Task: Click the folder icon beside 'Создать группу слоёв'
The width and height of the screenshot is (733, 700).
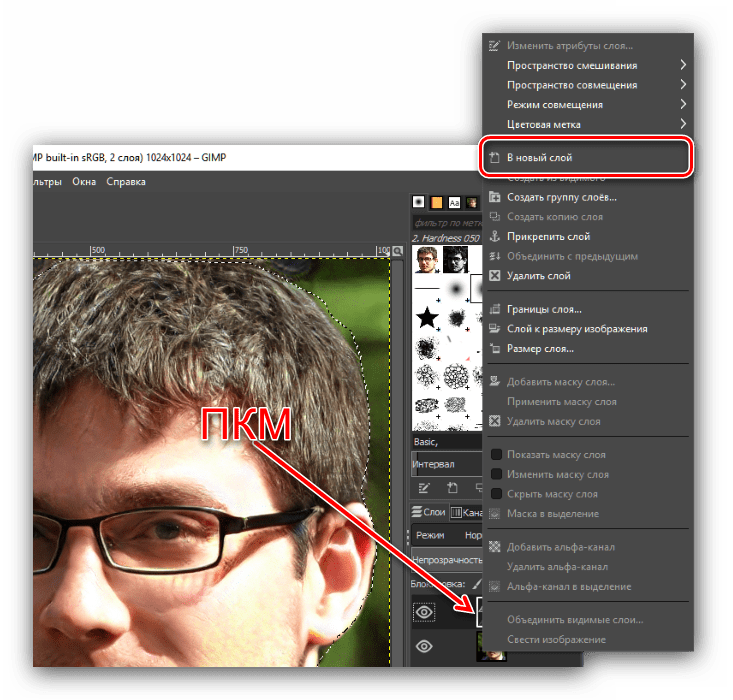Action: click(495, 197)
